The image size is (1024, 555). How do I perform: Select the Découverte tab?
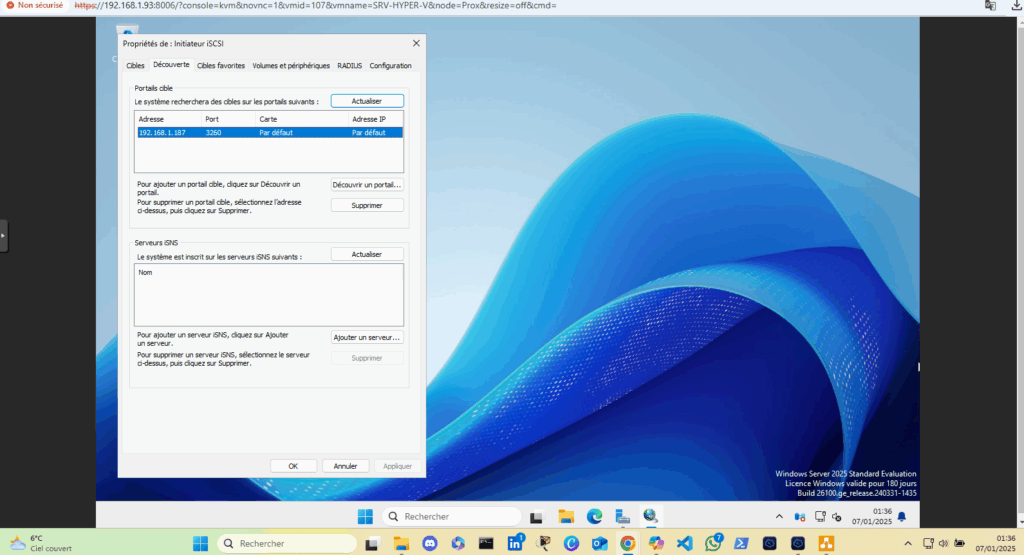[171, 65]
